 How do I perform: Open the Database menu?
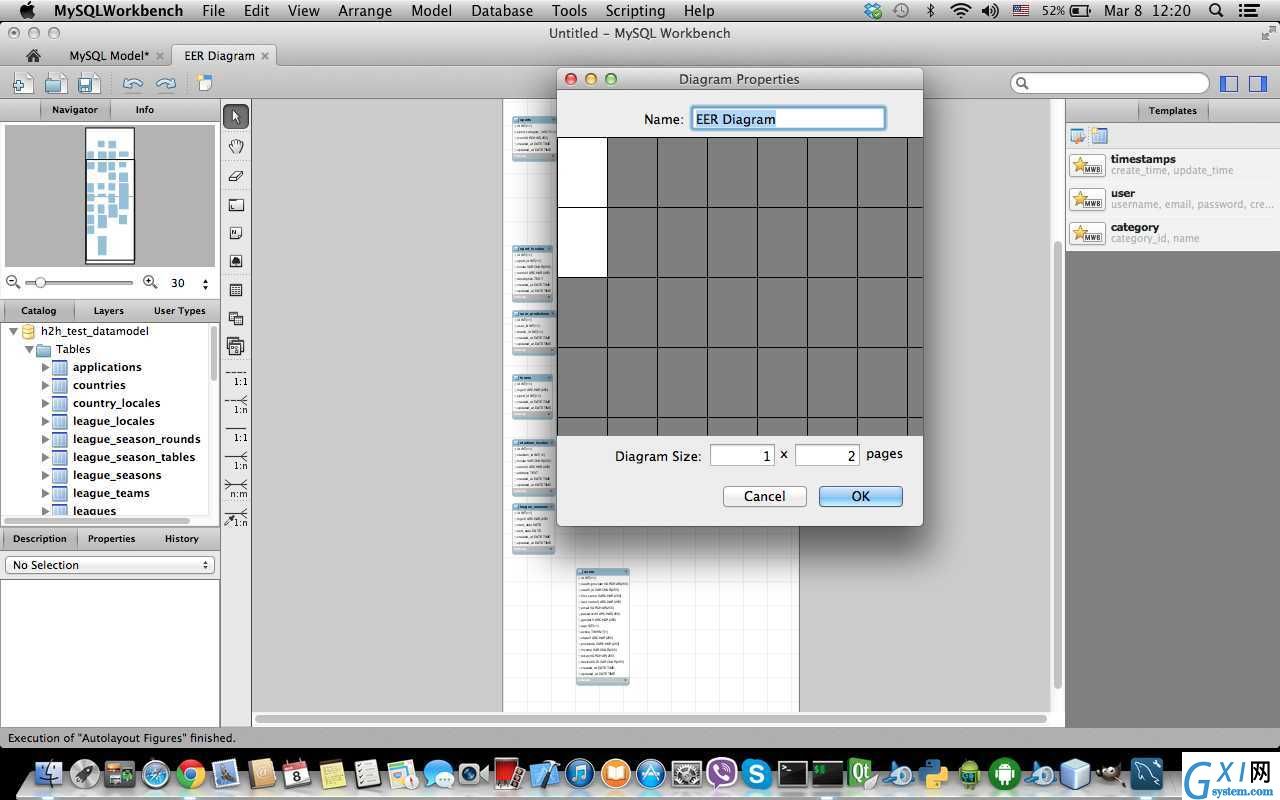(x=502, y=11)
